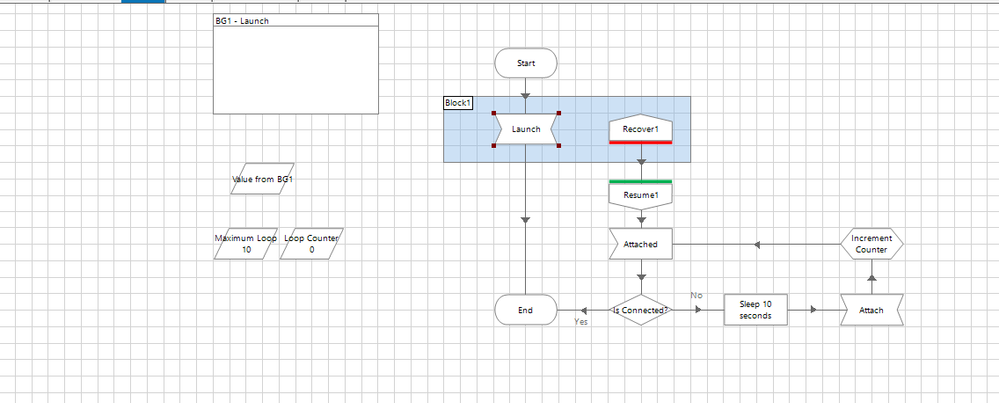Select the Maximum Loop data item
Image resolution: width=999 pixels, height=403 pixels.
(246, 244)
